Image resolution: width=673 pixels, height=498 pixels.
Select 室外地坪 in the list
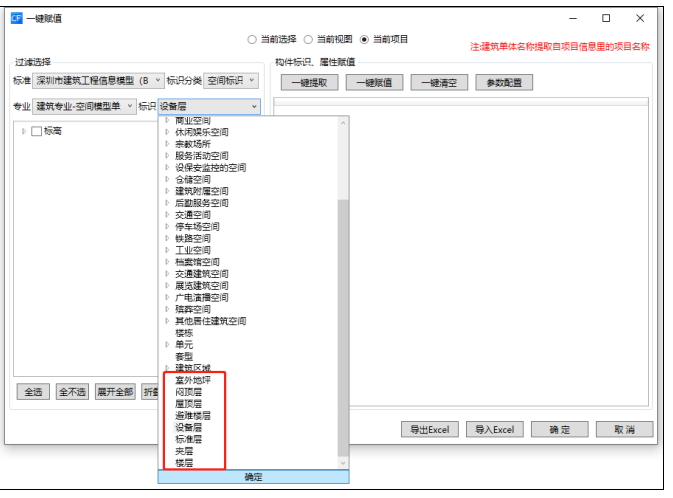pyautogui.click(x=193, y=380)
